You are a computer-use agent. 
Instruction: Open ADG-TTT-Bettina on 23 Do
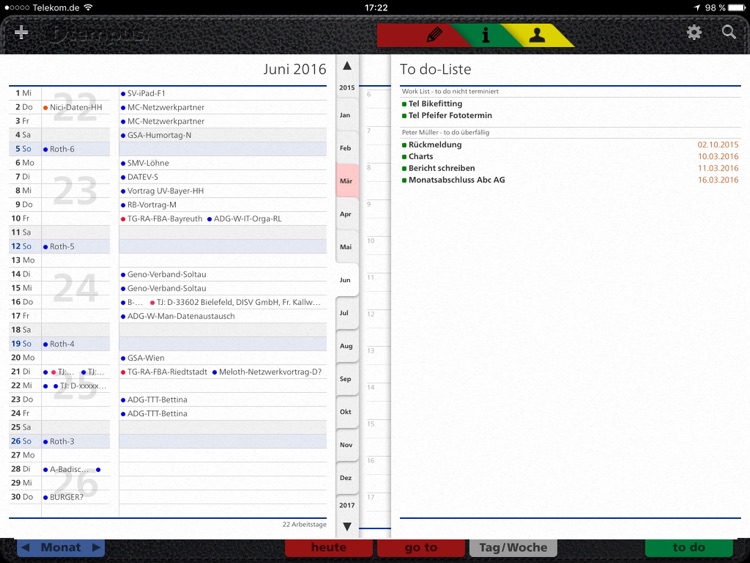(x=154, y=399)
